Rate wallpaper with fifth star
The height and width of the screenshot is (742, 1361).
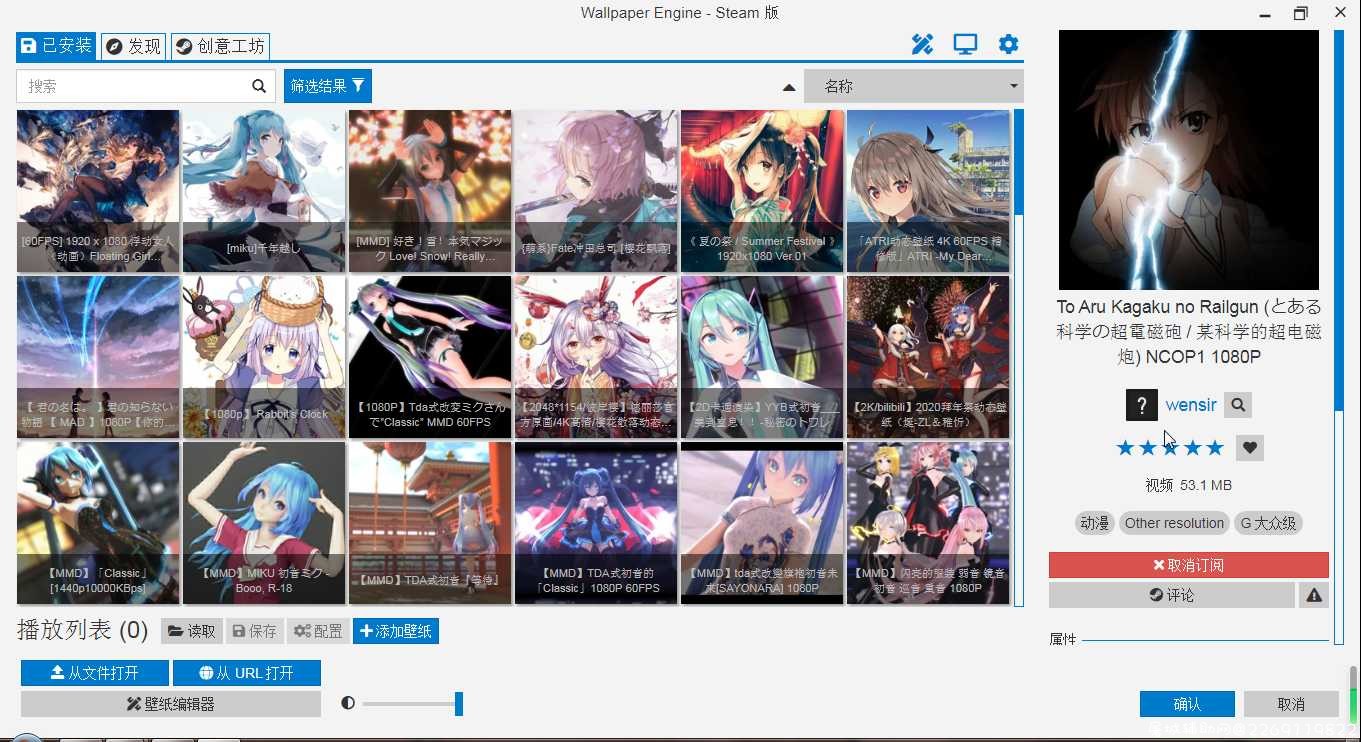click(1214, 448)
